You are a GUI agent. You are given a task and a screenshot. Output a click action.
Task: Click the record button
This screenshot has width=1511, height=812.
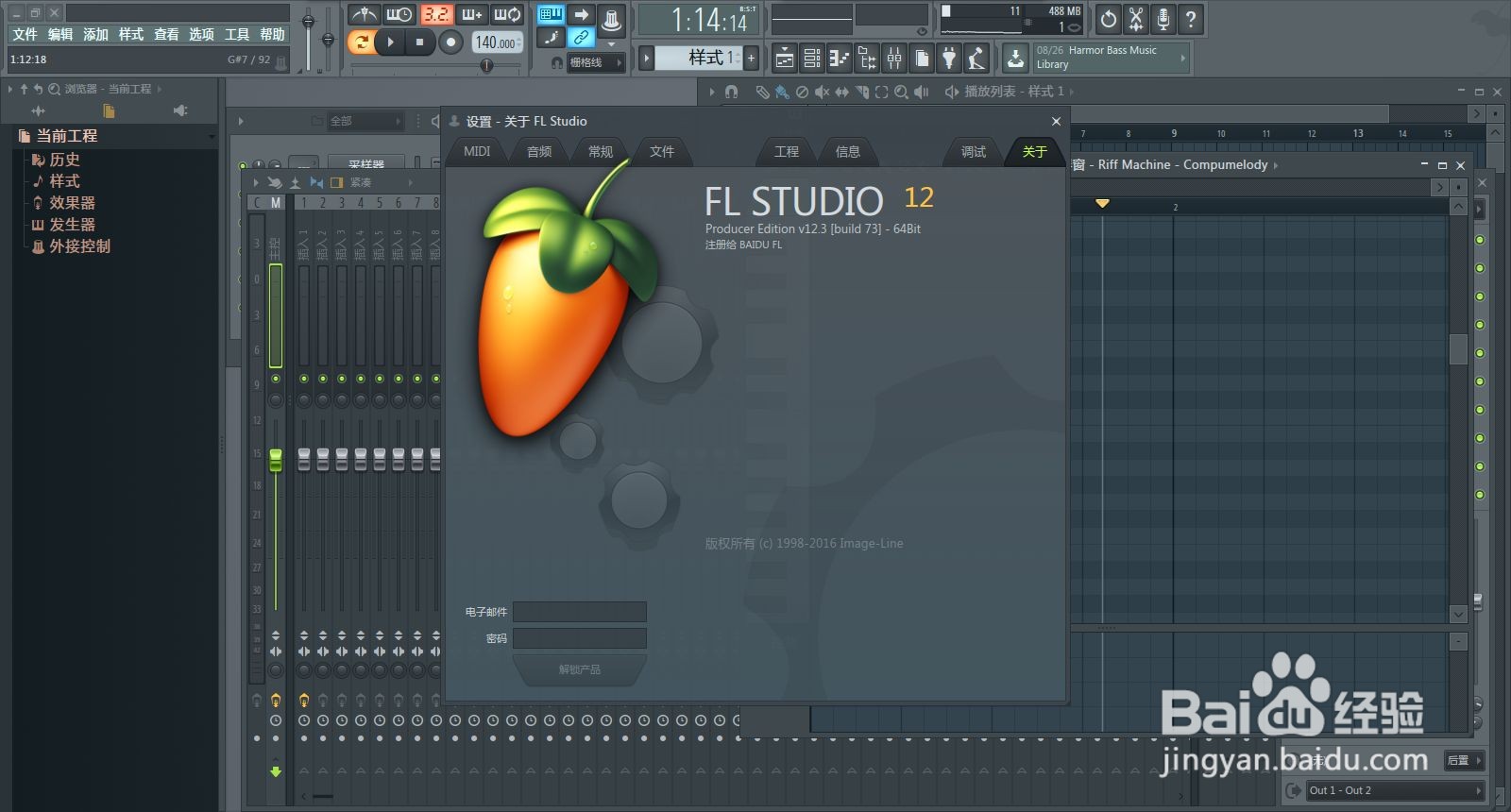click(x=450, y=42)
